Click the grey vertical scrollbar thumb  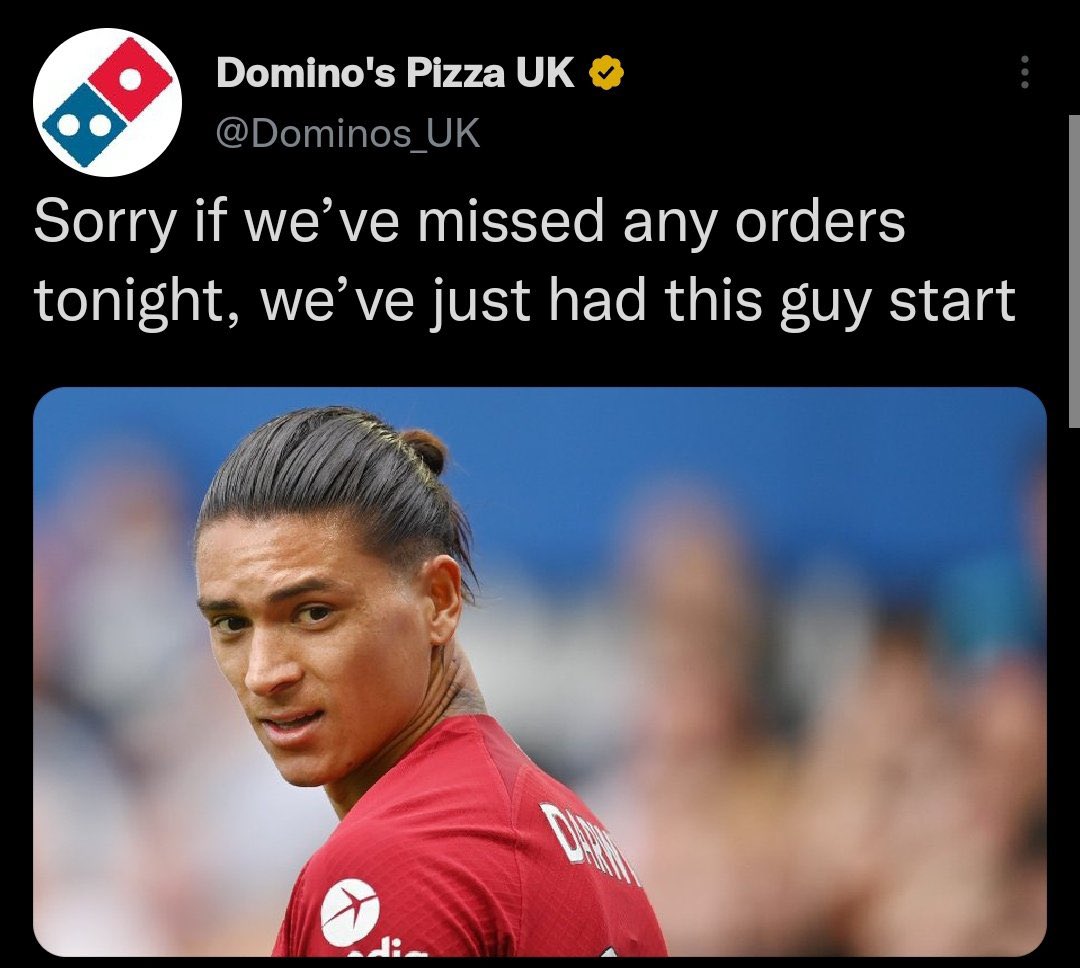click(1074, 271)
